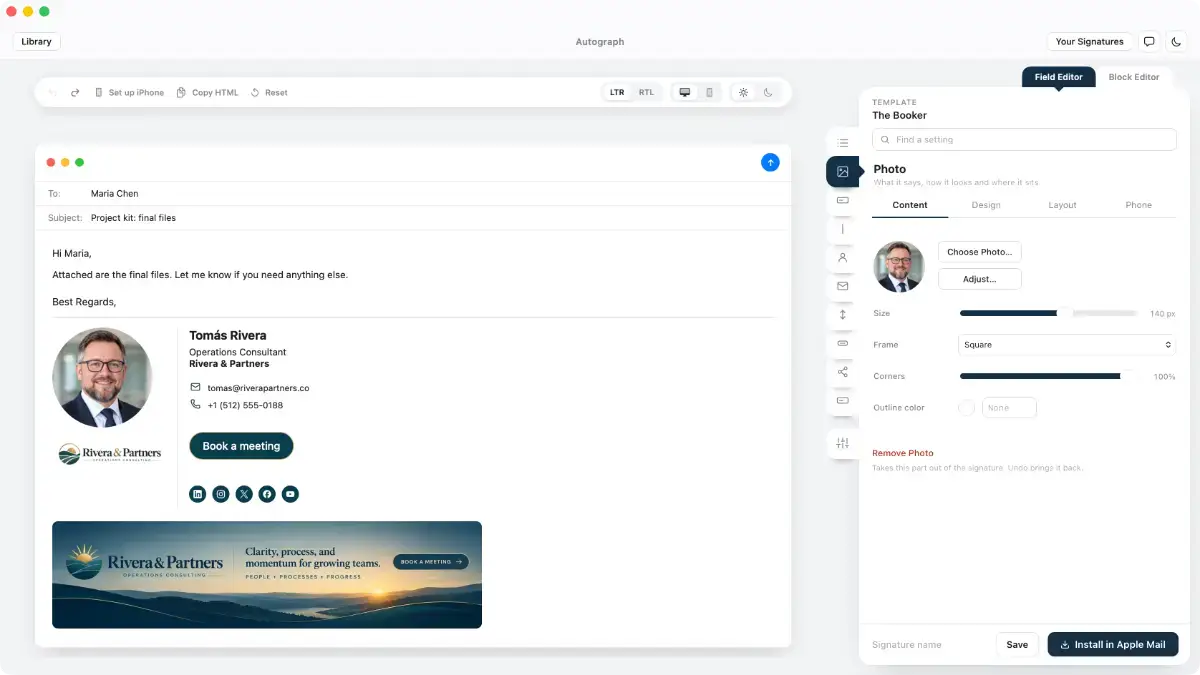This screenshot has width=1200, height=675.
Task: Click the Remove Photo link
Action: [x=903, y=453]
